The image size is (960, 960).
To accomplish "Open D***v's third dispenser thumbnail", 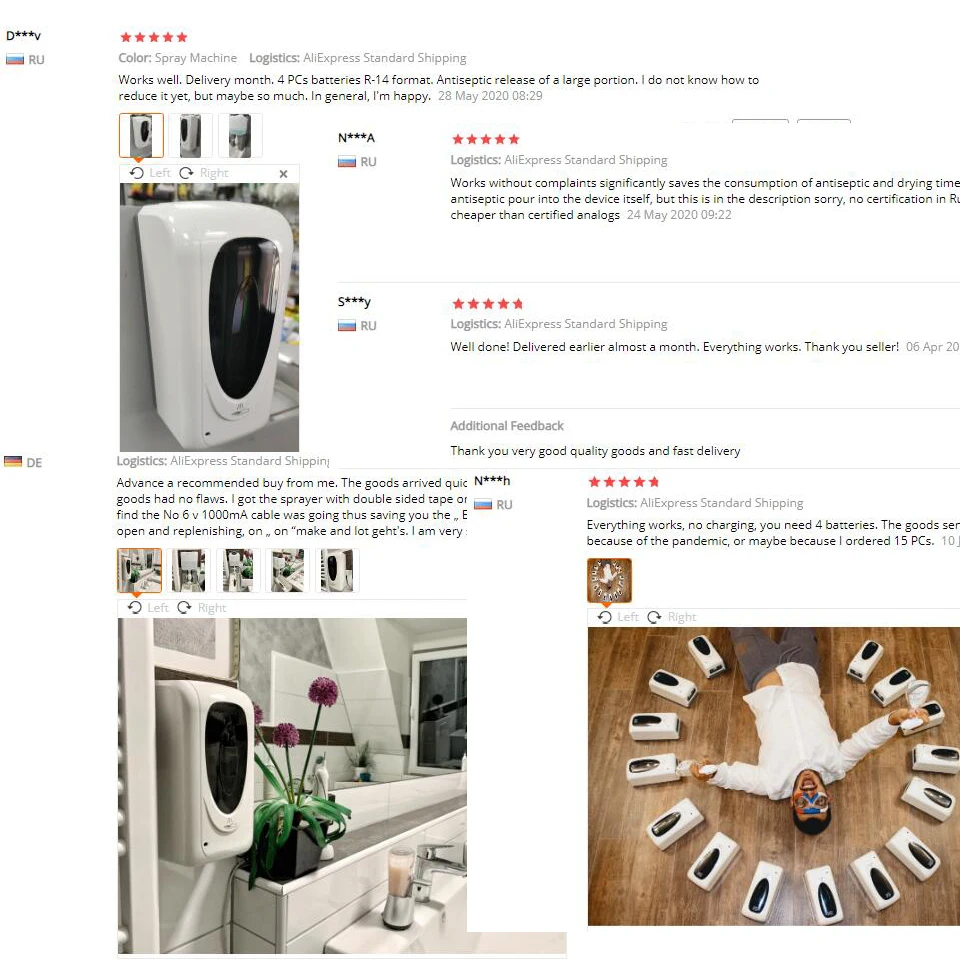I will [240, 135].
